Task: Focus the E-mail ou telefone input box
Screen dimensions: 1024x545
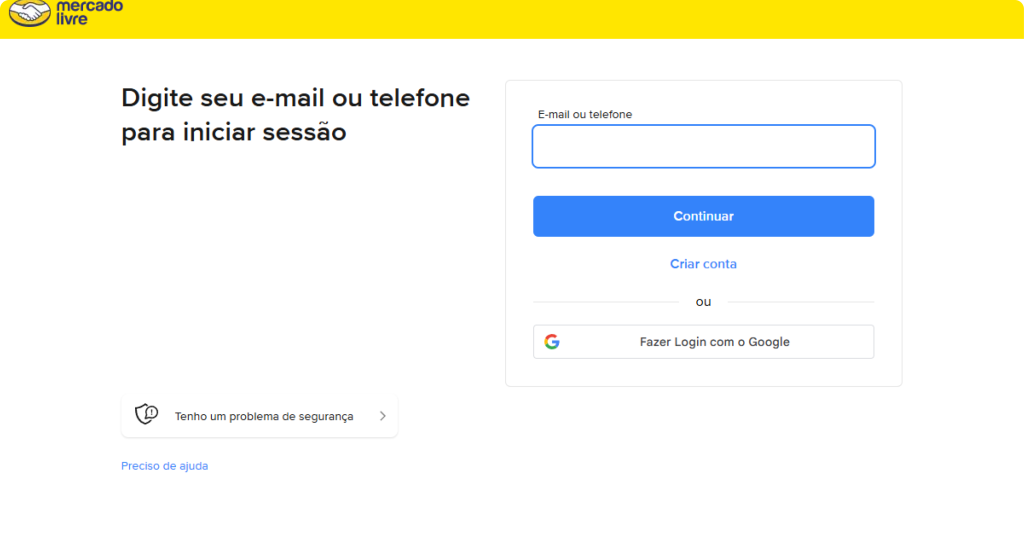Action: coord(703,146)
